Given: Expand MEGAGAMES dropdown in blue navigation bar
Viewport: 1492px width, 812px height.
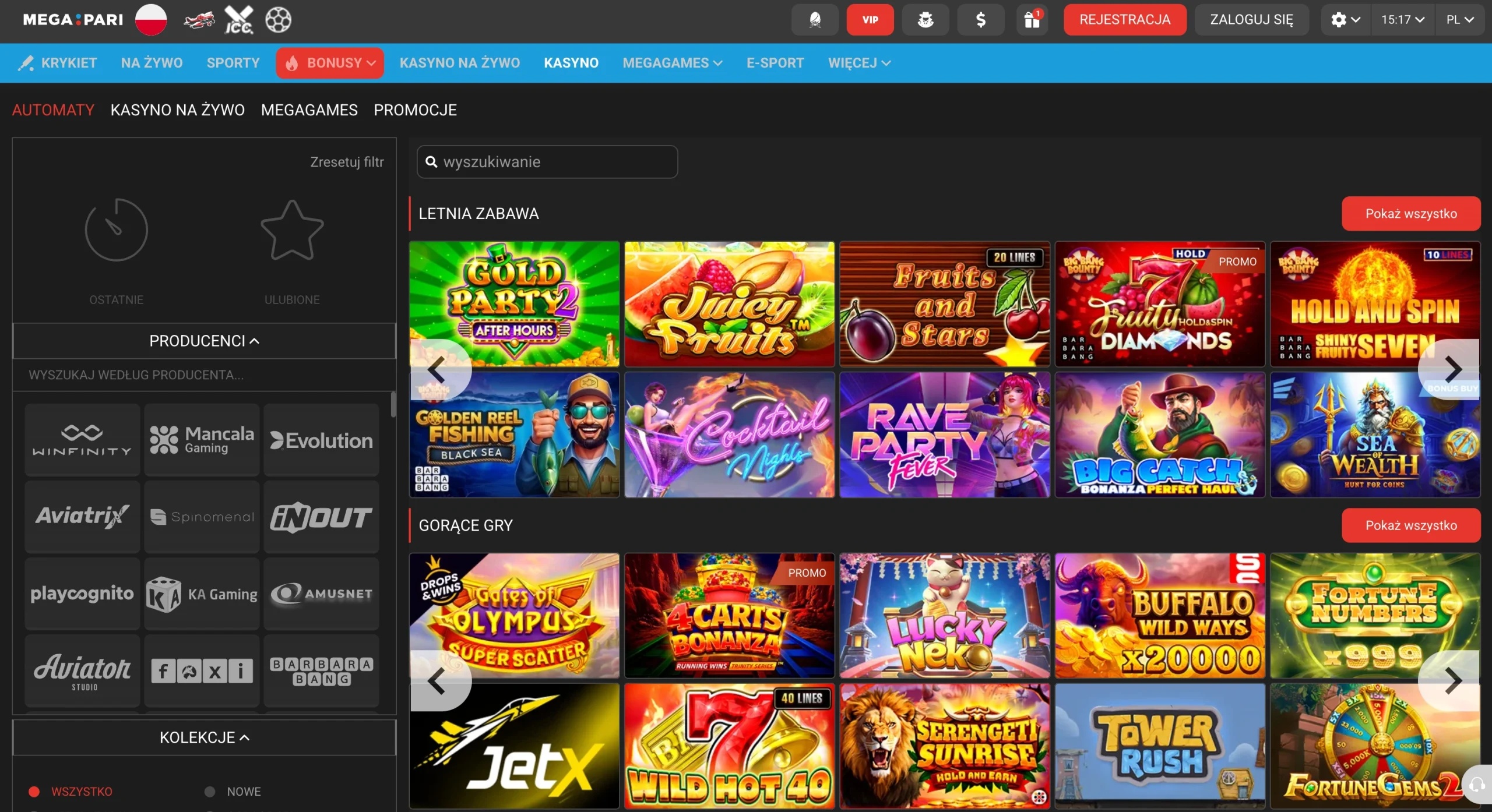Looking at the screenshot, I should click(673, 63).
